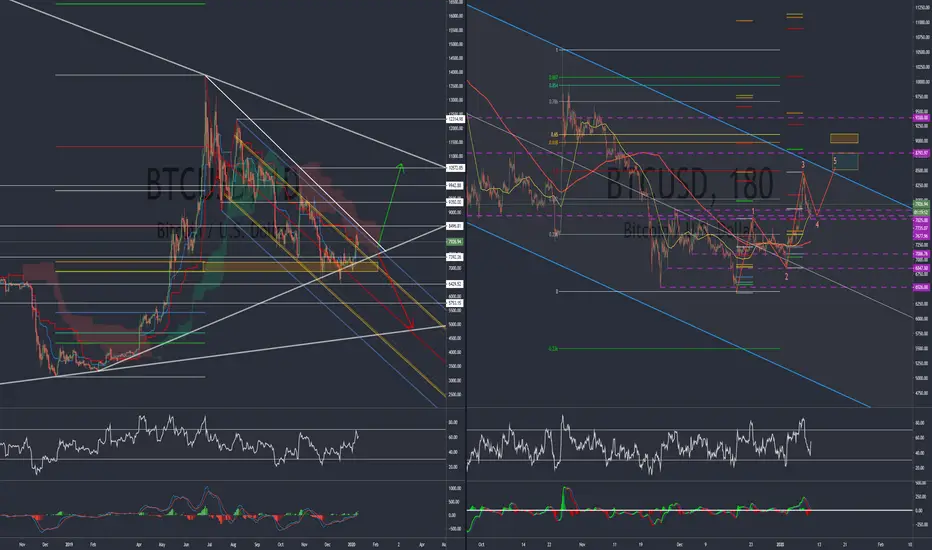
Task: Click Elliott wave label 3 on right chart
Action: (x=803, y=165)
